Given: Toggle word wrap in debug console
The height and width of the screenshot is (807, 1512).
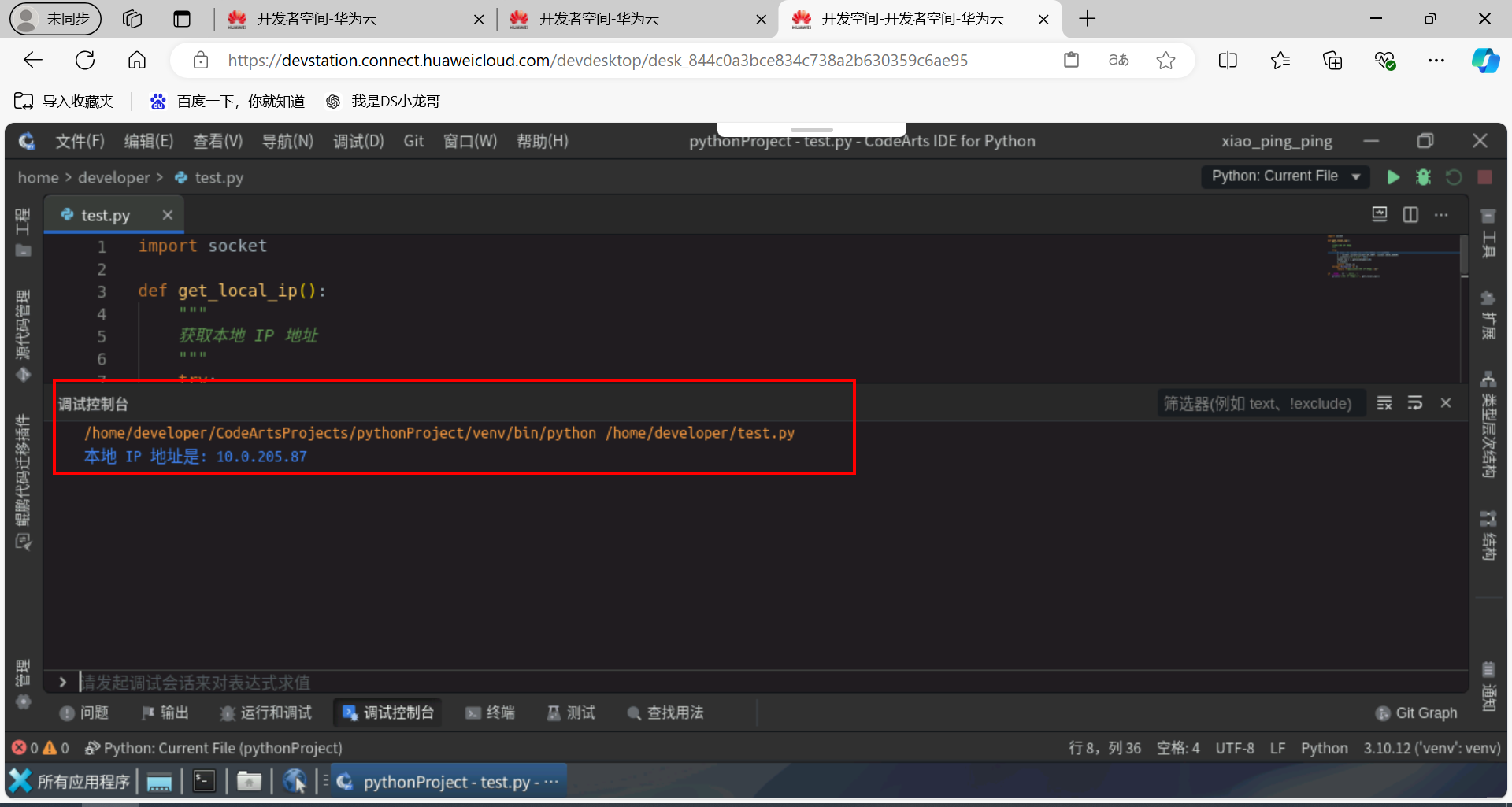Looking at the screenshot, I should pyautogui.click(x=1415, y=402).
